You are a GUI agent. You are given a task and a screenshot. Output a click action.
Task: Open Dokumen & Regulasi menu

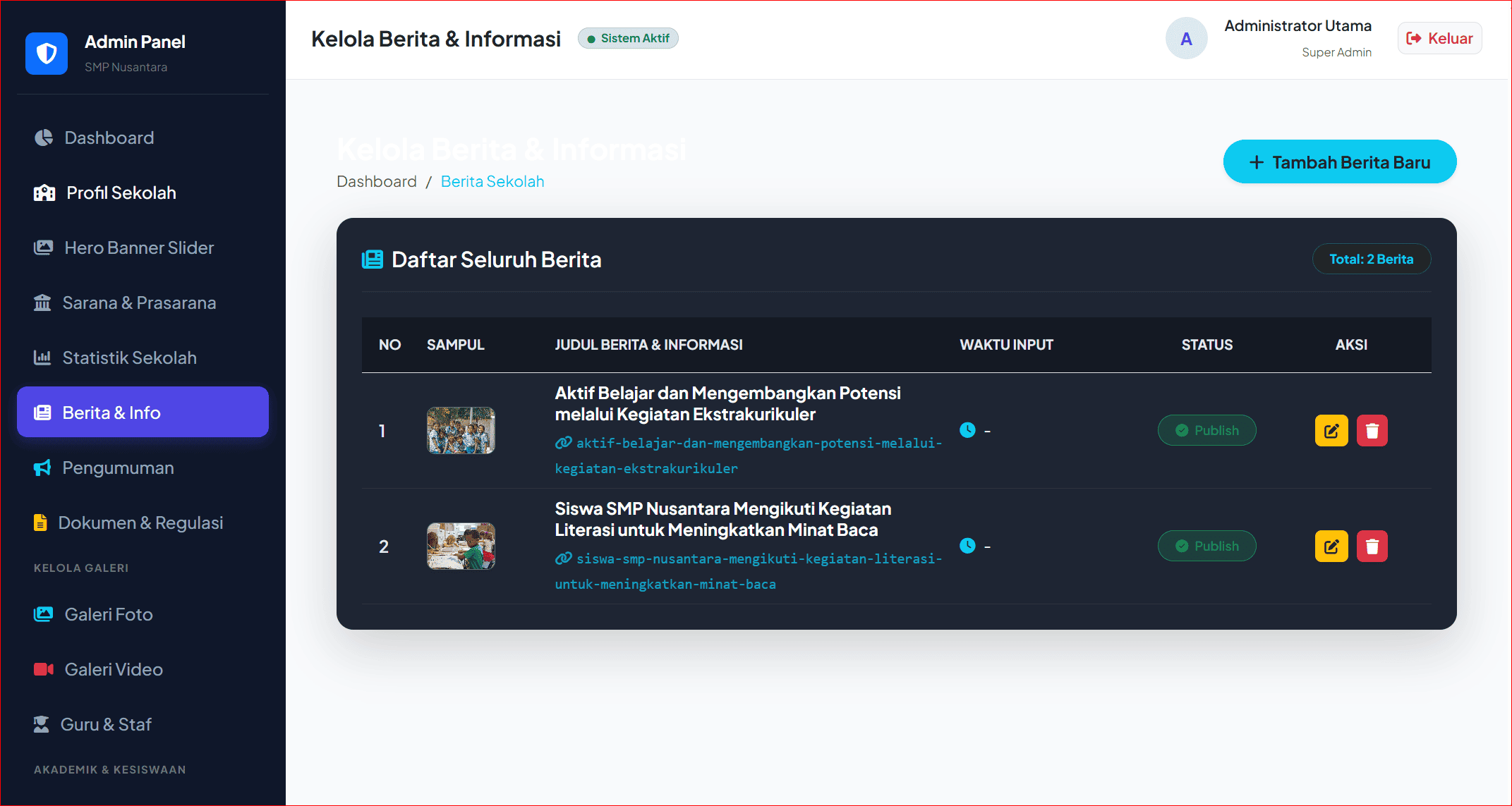(143, 523)
